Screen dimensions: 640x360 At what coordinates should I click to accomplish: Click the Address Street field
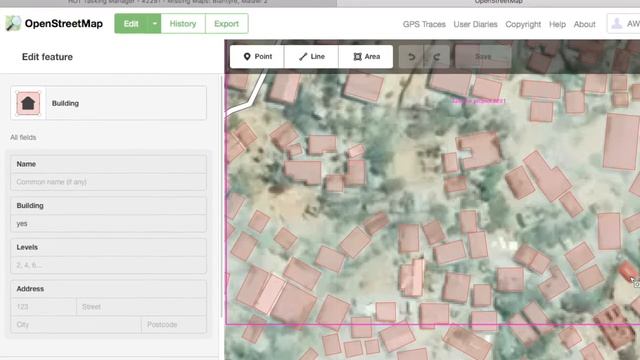pos(141,307)
